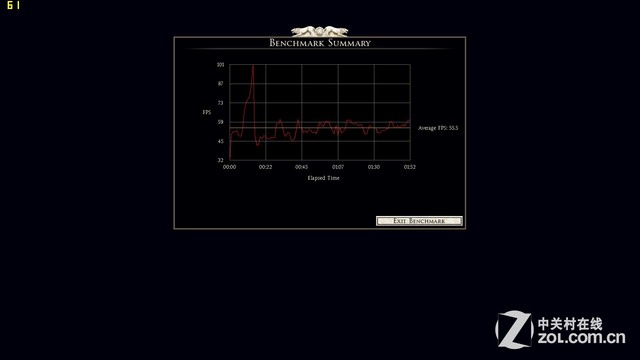640x360 pixels.
Task: Click the 01:07 time label
Action: point(338,167)
